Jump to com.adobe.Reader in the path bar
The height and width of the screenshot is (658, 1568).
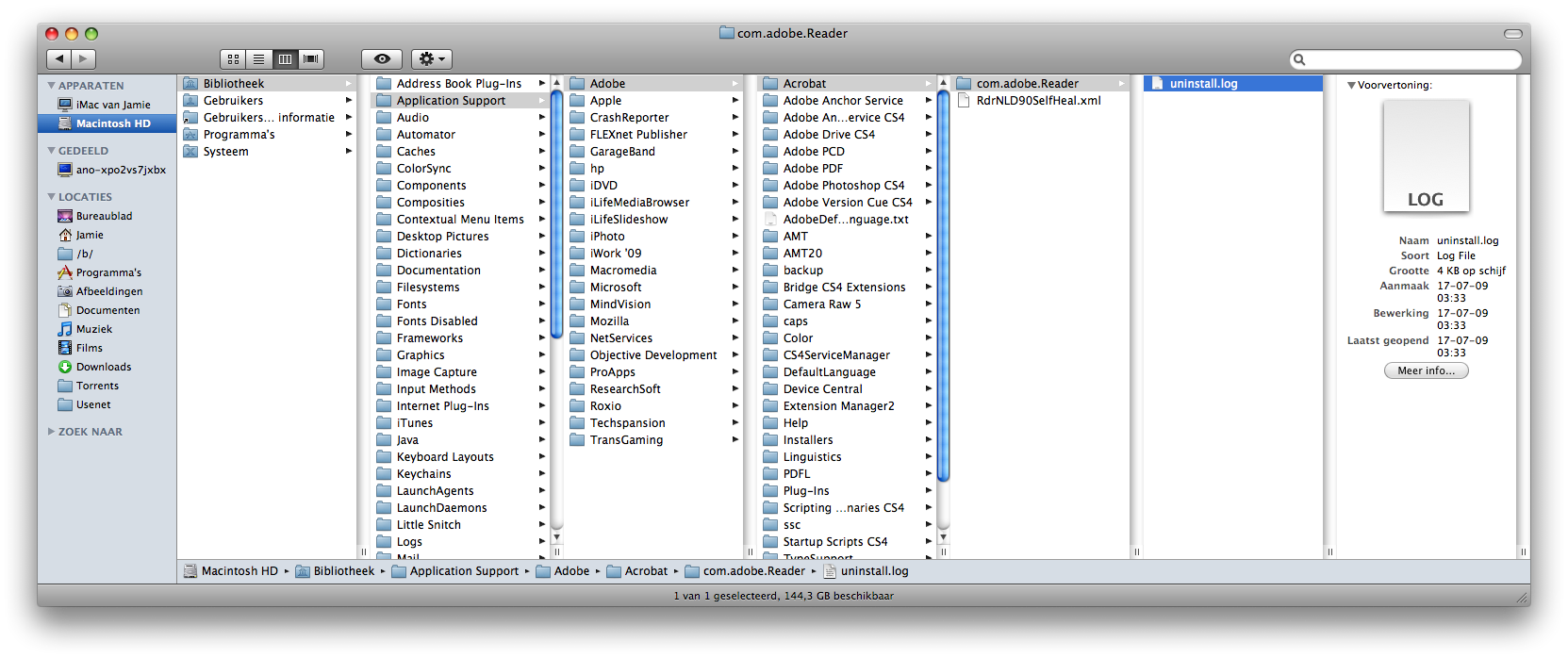click(x=745, y=571)
